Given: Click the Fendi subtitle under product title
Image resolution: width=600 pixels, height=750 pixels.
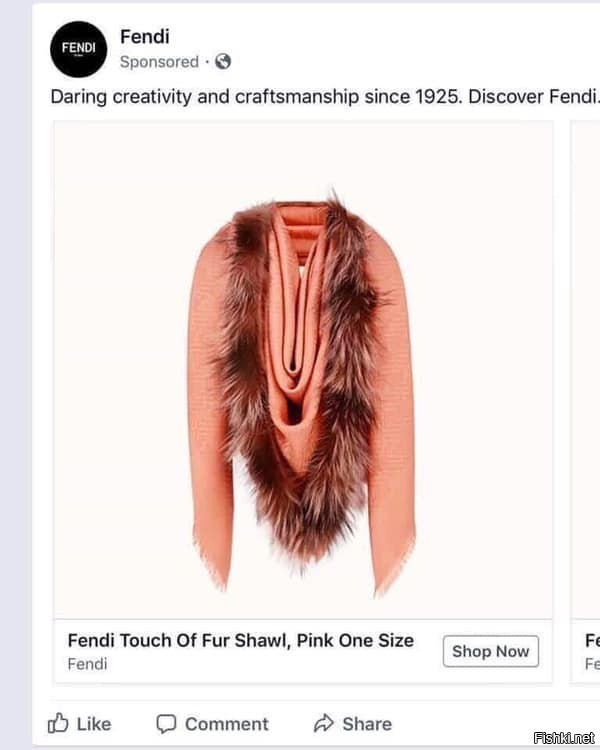Looking at the screenshot, I should [x=87, y=664].
